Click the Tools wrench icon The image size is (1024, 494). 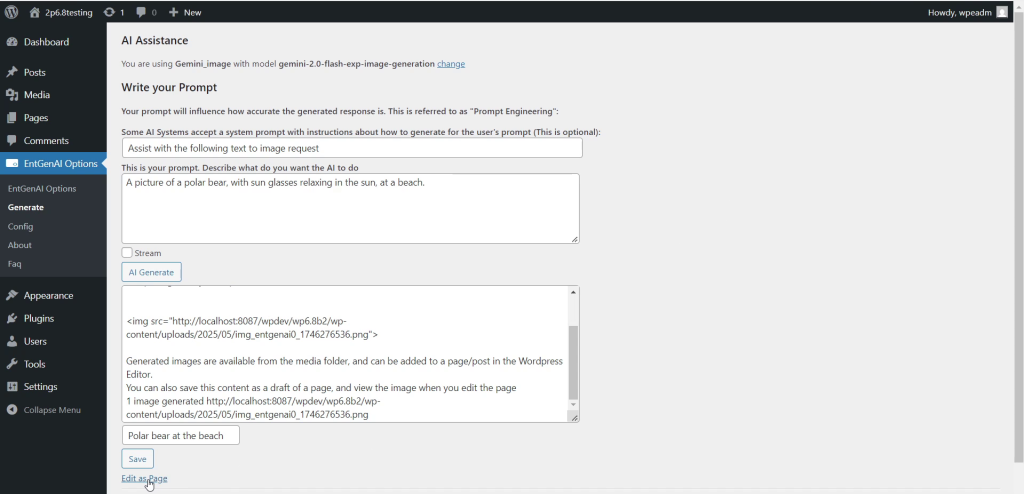coord(12,364)
